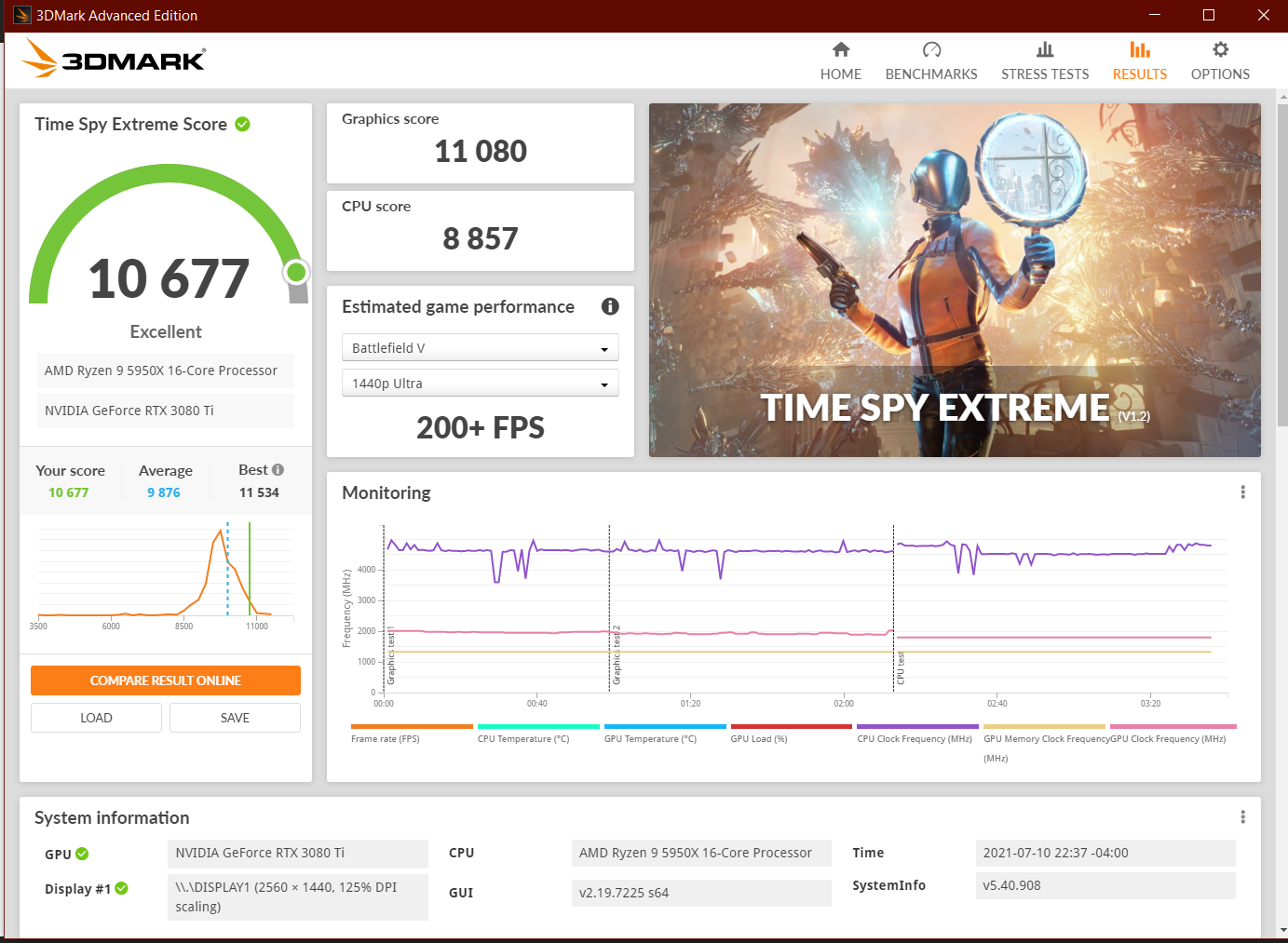1288x943 pixels.
Task: Toggle the GPU Clock Frequency legend swatch
Action: point(1173,726)
